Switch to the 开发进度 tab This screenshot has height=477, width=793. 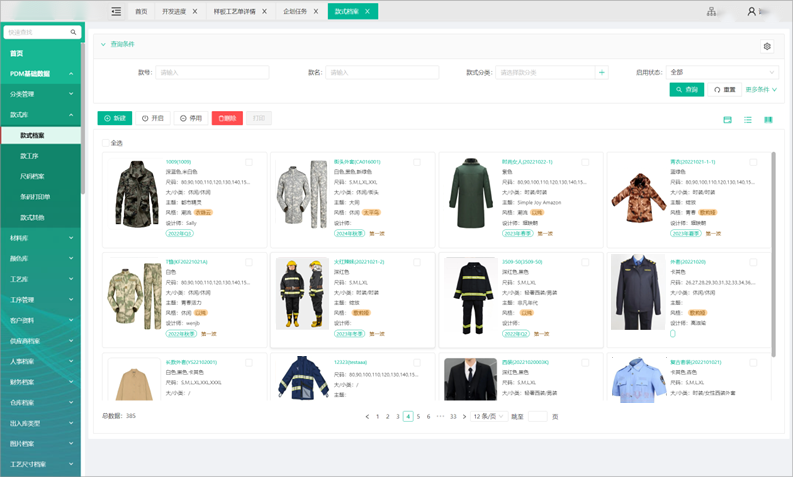click(175, 12)
